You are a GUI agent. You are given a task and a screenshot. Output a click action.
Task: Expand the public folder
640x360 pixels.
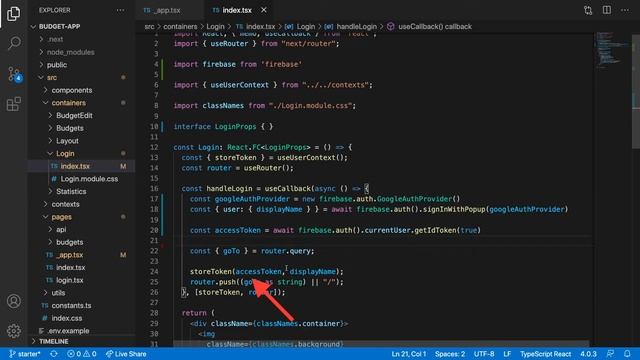pos(82,64)
